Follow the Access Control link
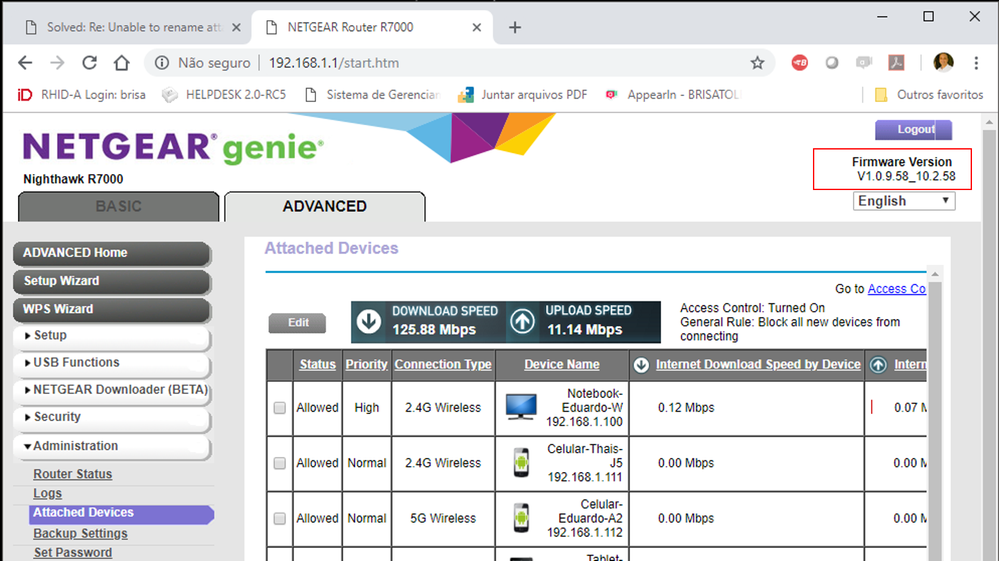 click(x=896, y=288)
